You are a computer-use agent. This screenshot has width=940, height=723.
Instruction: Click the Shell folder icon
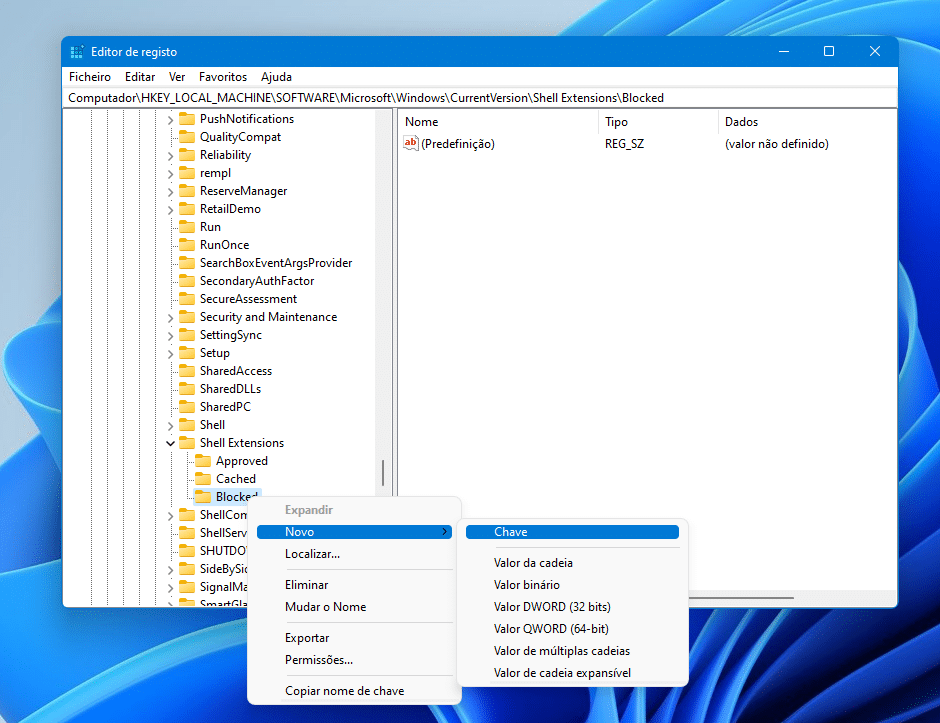click(x=187, y=424)
